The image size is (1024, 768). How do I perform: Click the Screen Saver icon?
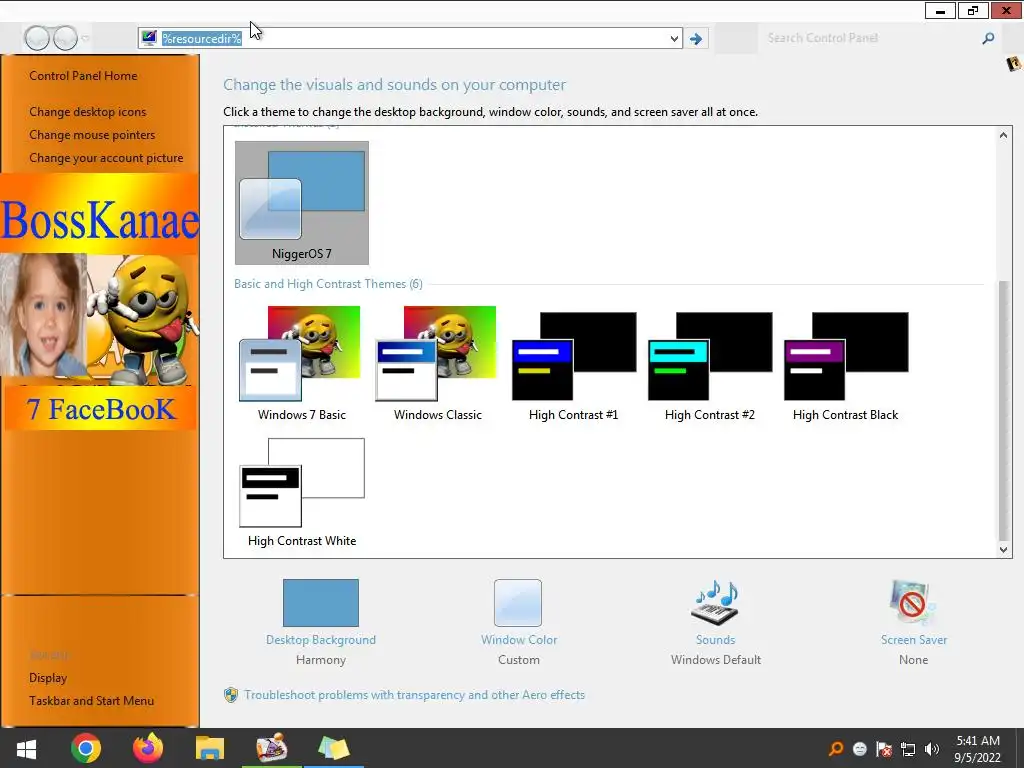(x=913, y=603)
